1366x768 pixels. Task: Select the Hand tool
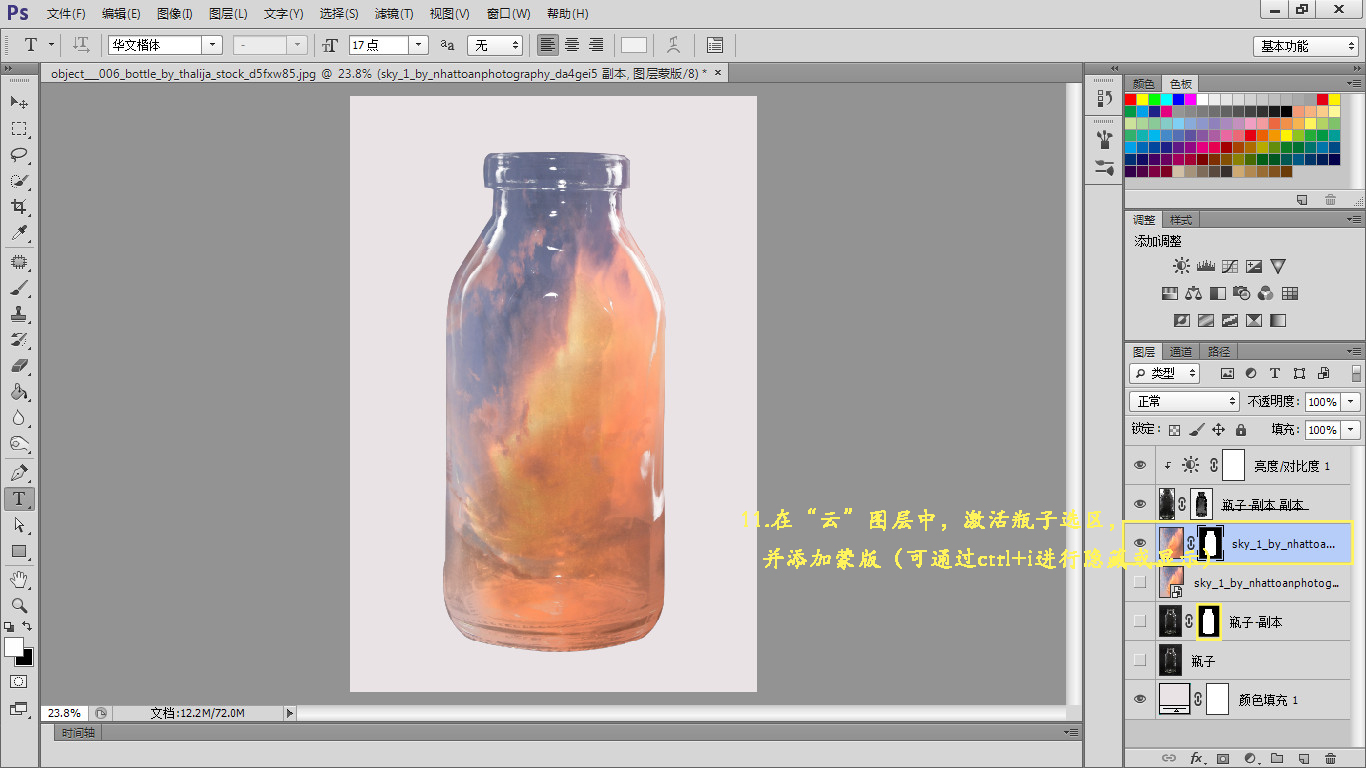point(19,579)
